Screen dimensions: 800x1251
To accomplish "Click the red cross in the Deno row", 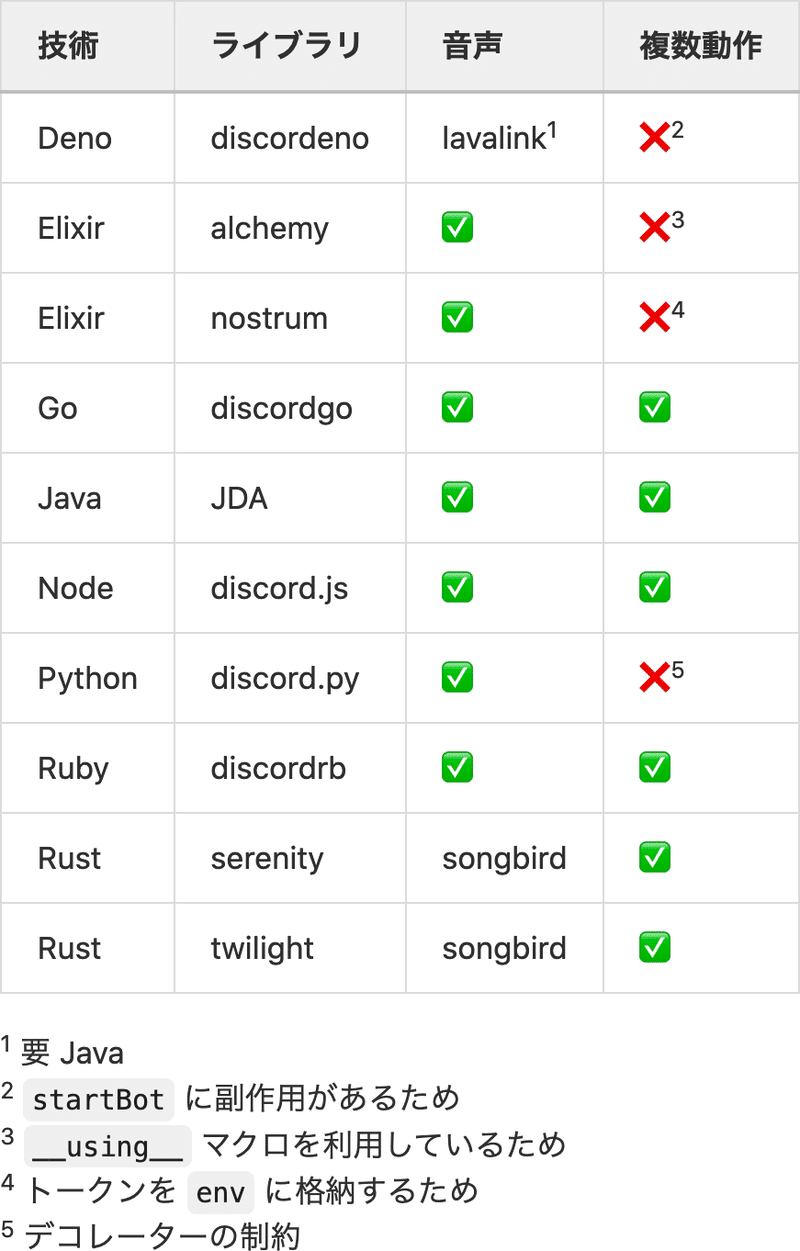I will click(655, 138).
